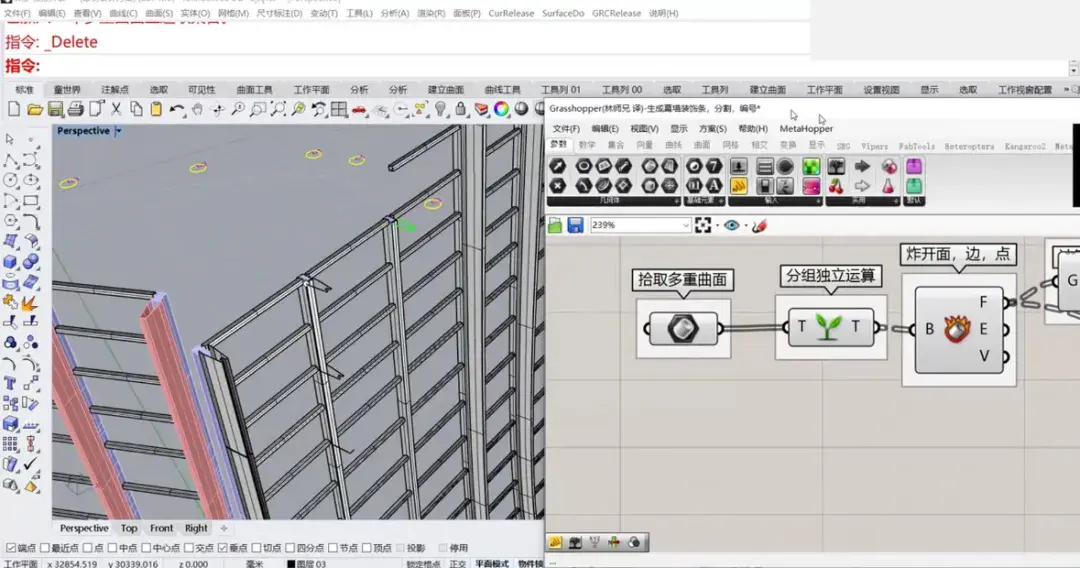Click the New file icon in Rhino toolbar
This screenshot has width=1080, height=568.
coord(14,109)
